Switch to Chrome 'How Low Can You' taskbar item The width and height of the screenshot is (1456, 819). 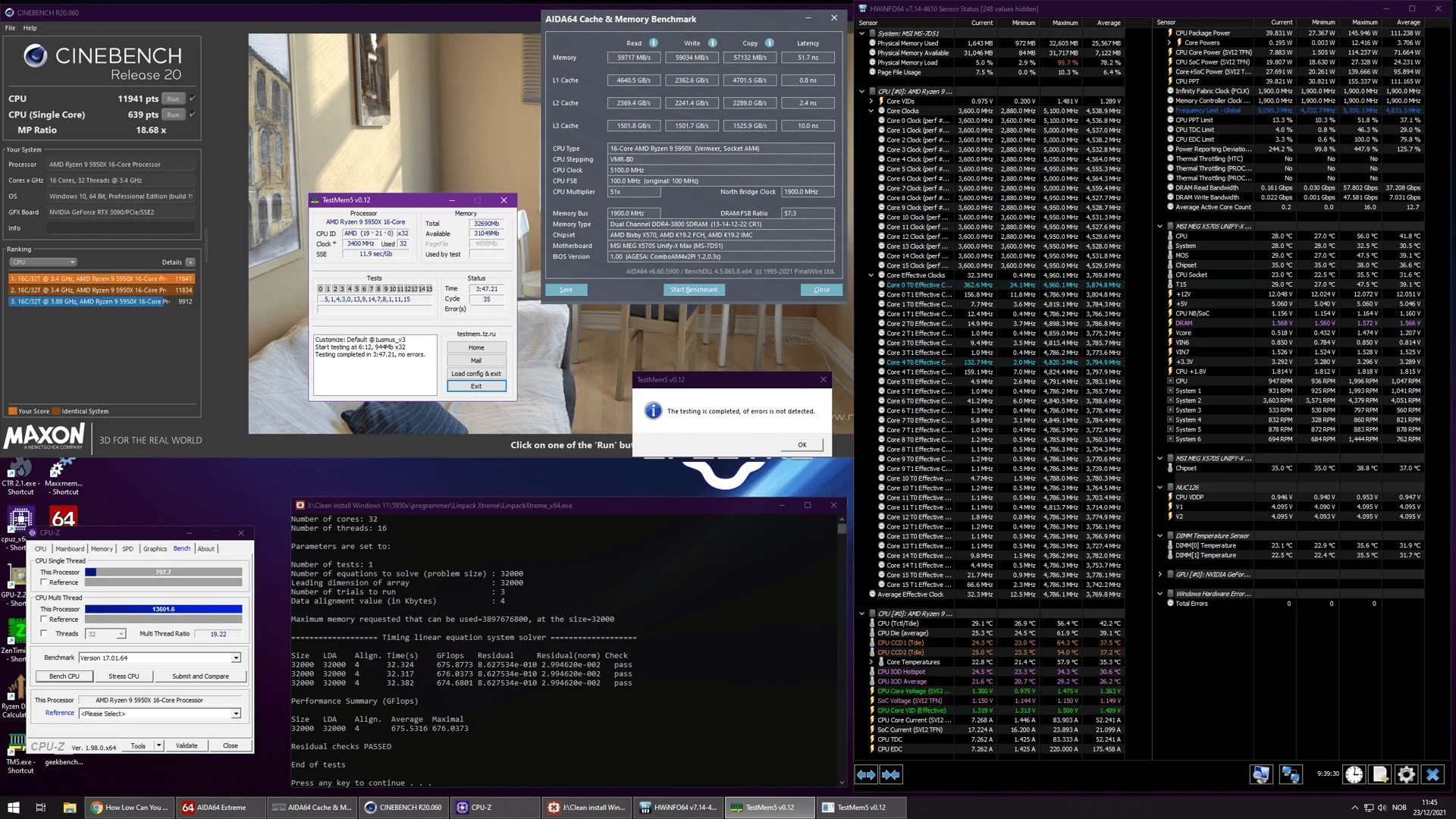[130, 808]
